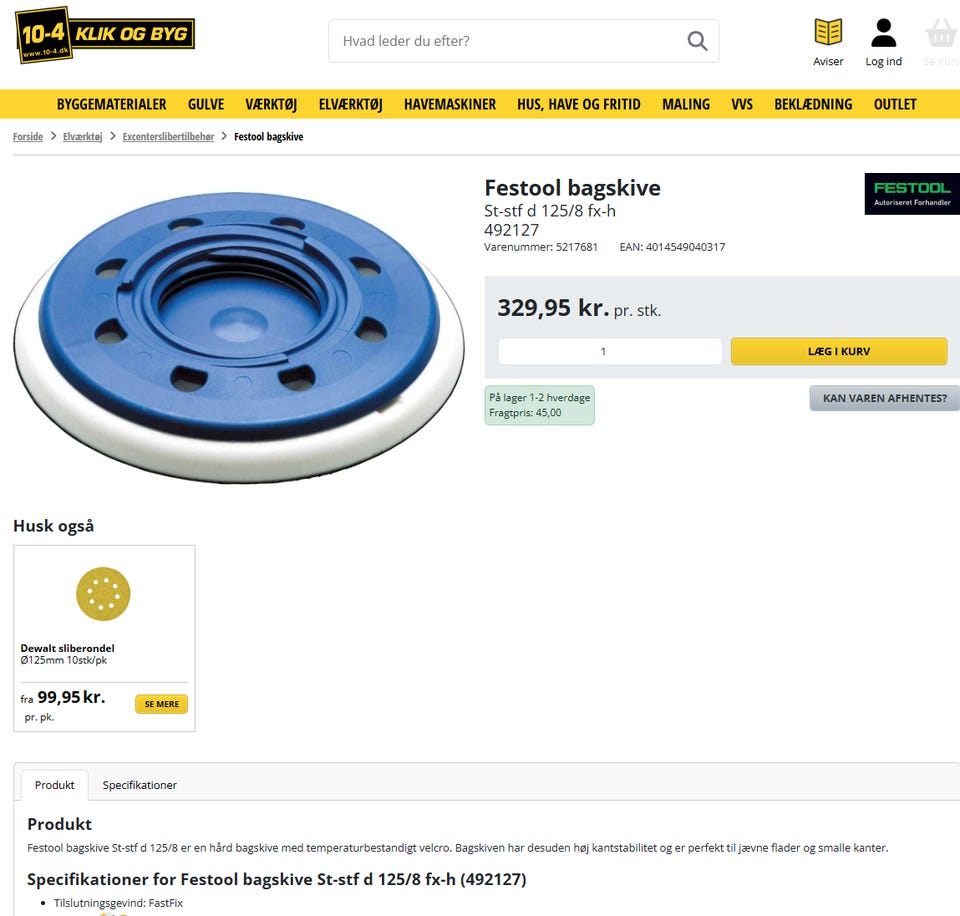Screen dimensions: 960x916
Task: Open the shopping basket icon
Action: click(x=941, y=33)
